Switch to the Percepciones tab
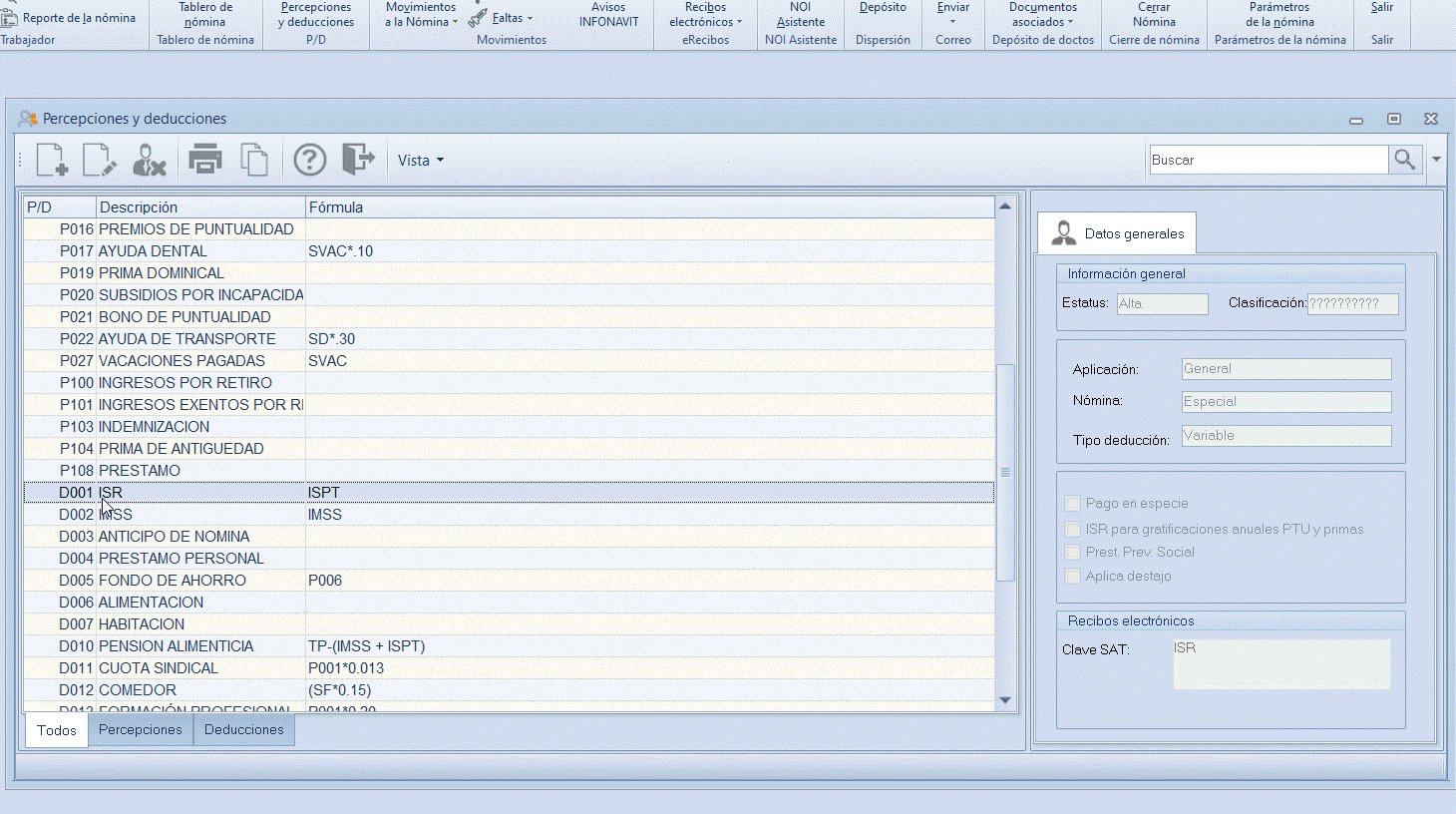Viewport: 1456px width, 814px height. point(141,730)
